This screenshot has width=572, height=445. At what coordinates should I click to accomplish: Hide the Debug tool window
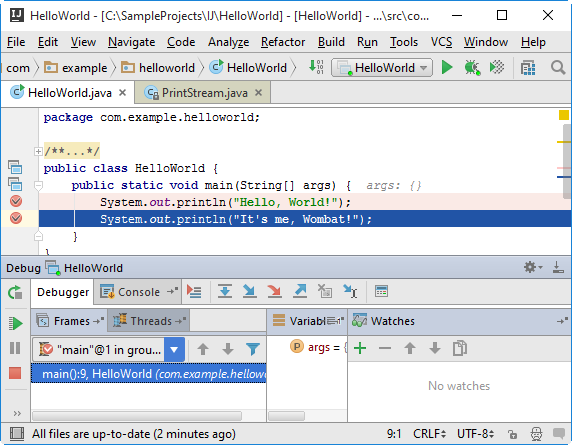click(x=558, y=267)
